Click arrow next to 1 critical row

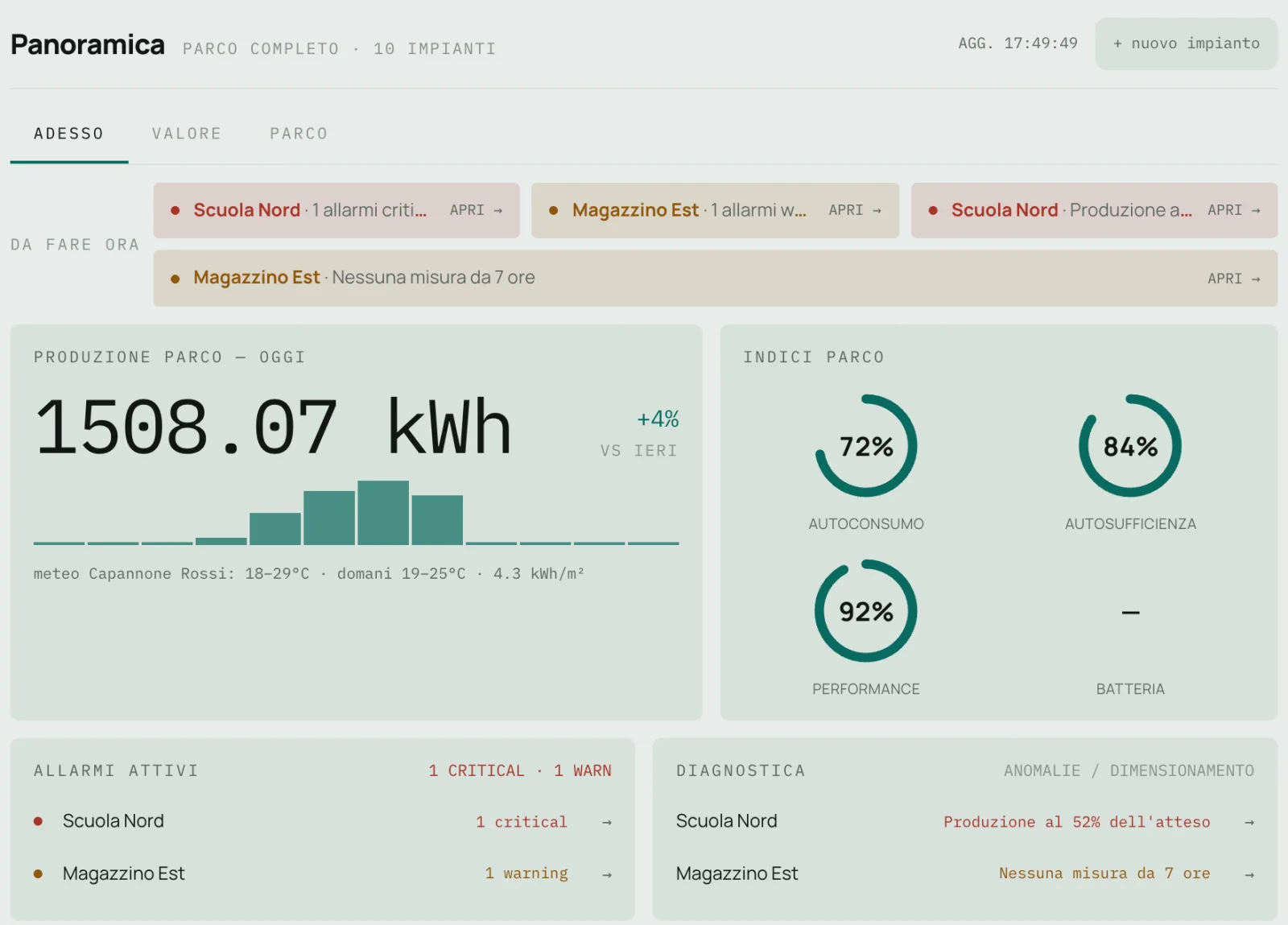click(x=607, y=822)
